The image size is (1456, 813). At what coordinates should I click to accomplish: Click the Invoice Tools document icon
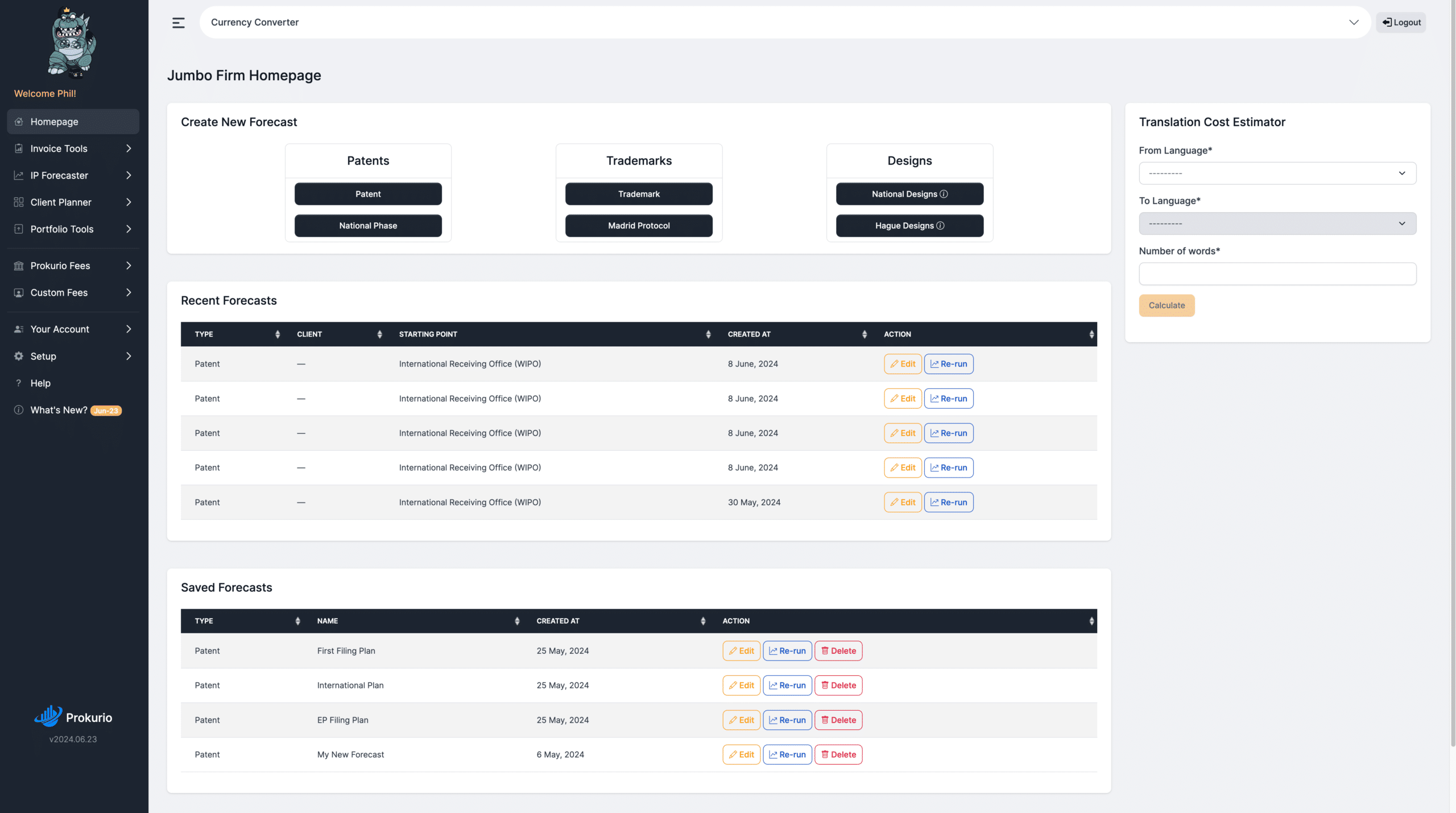(19, 148)
